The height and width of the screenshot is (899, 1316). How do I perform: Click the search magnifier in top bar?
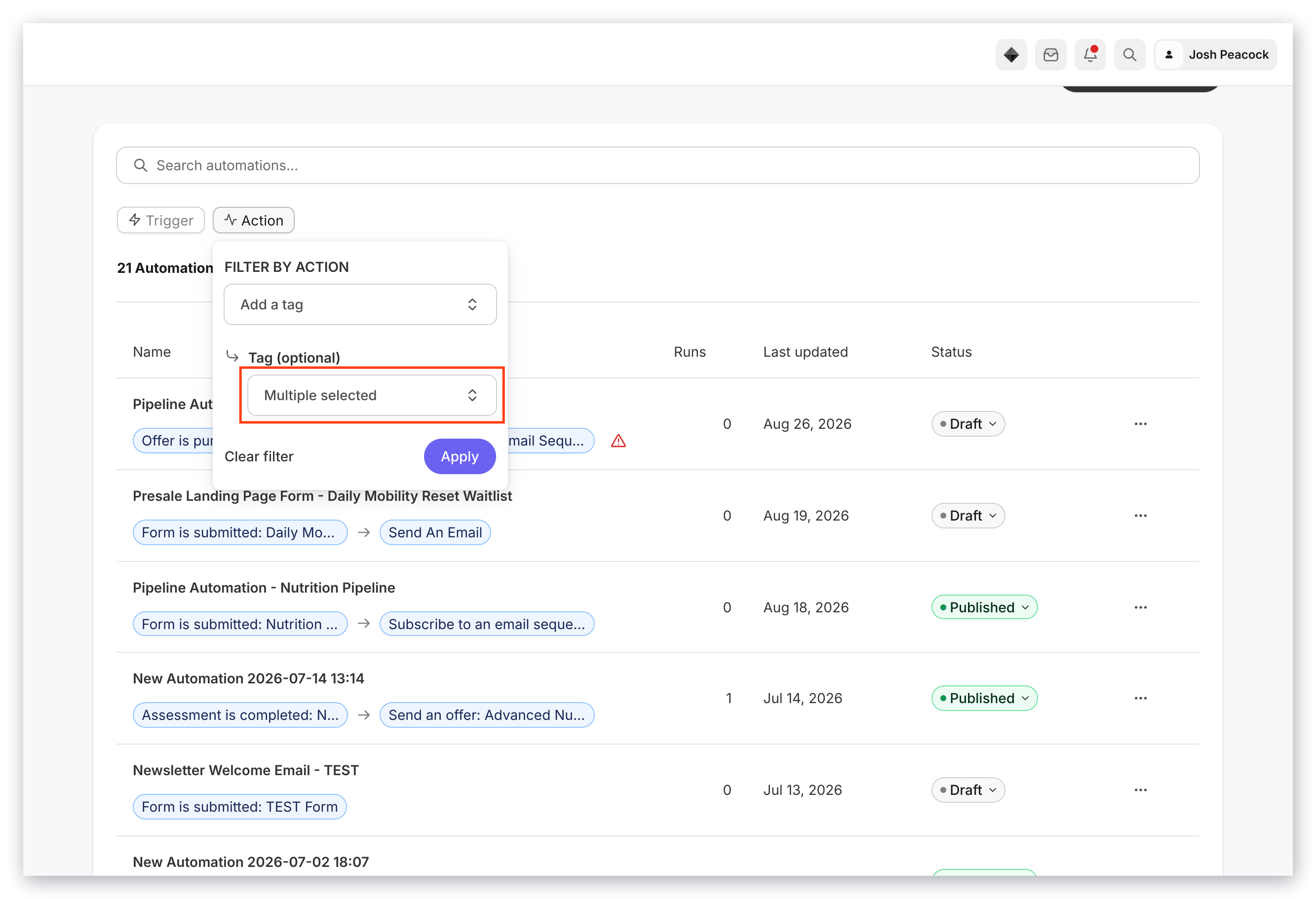coord(1130,55)
